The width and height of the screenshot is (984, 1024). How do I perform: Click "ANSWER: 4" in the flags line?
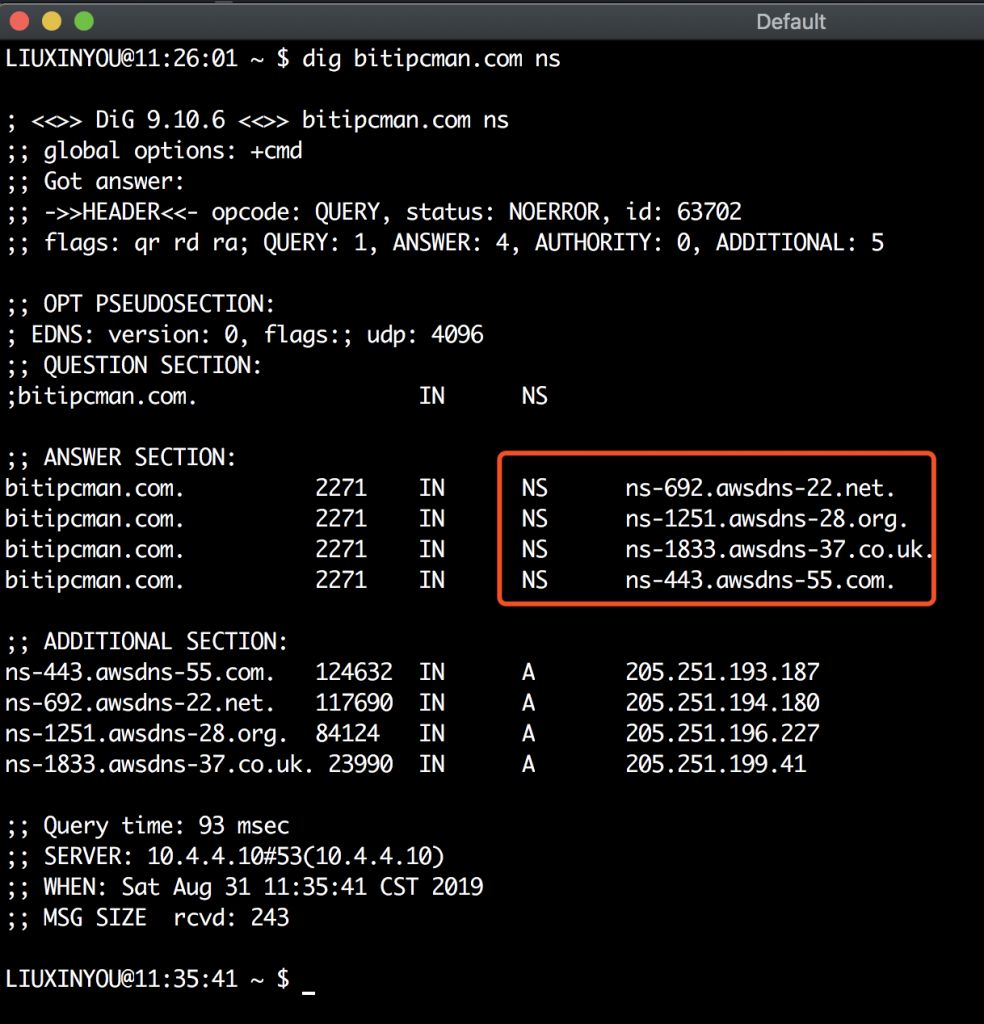point(451,243)
